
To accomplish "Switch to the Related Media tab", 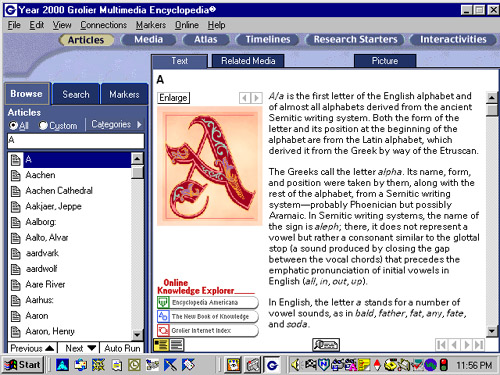I will pyautogui.click(x=248, y=61).
